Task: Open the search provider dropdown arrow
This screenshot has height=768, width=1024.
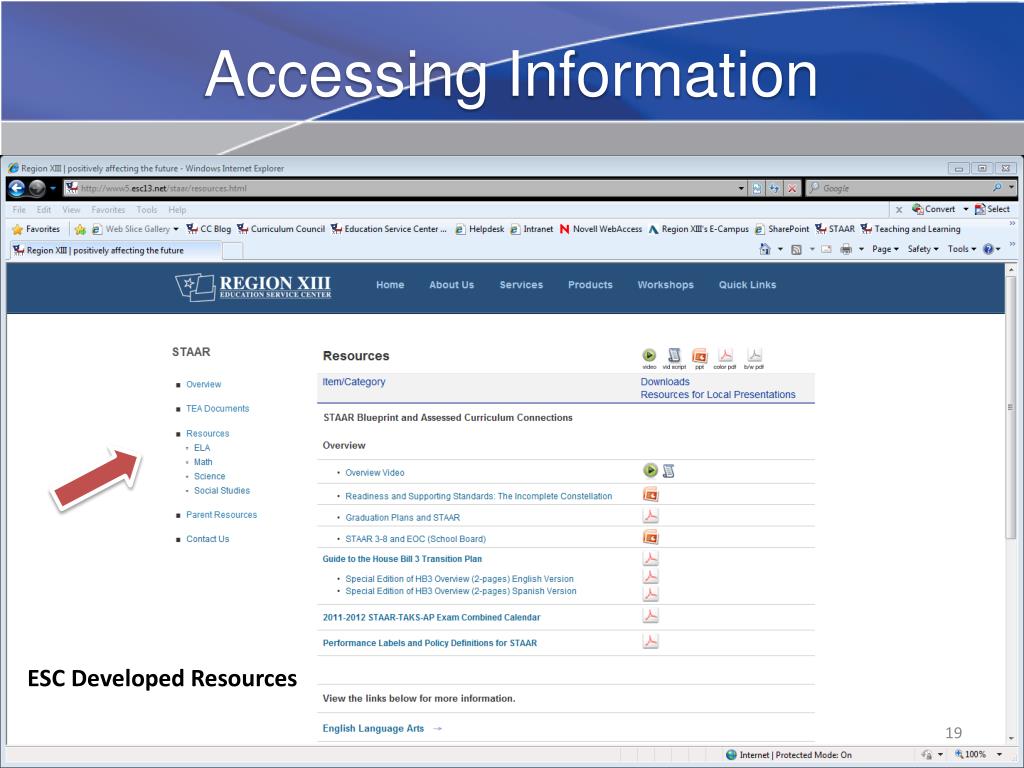Action: (x=1012, y=187)
